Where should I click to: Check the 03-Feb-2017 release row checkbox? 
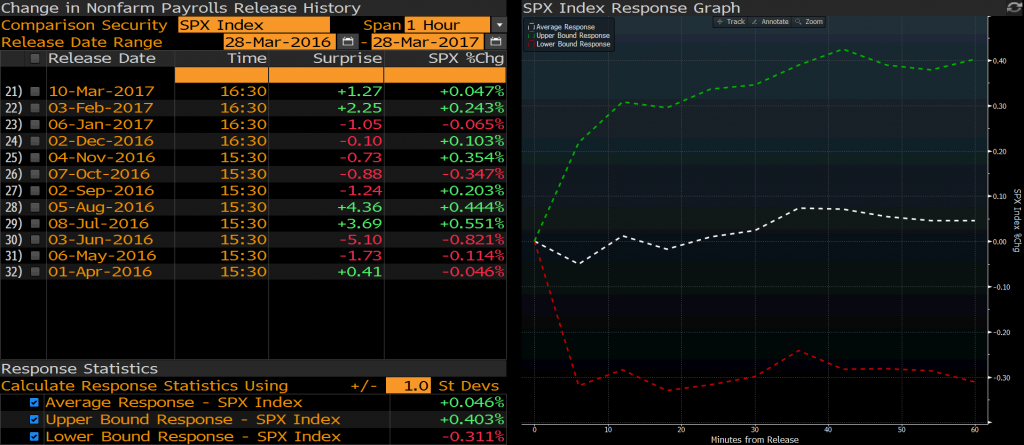[x=35, y=108]
